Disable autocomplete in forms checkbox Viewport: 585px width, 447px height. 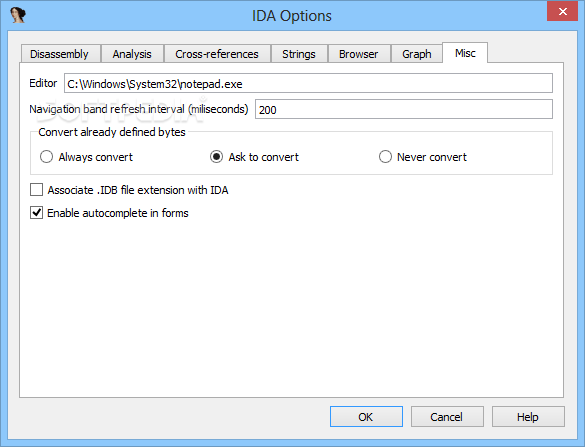click(x=36, y=213)
